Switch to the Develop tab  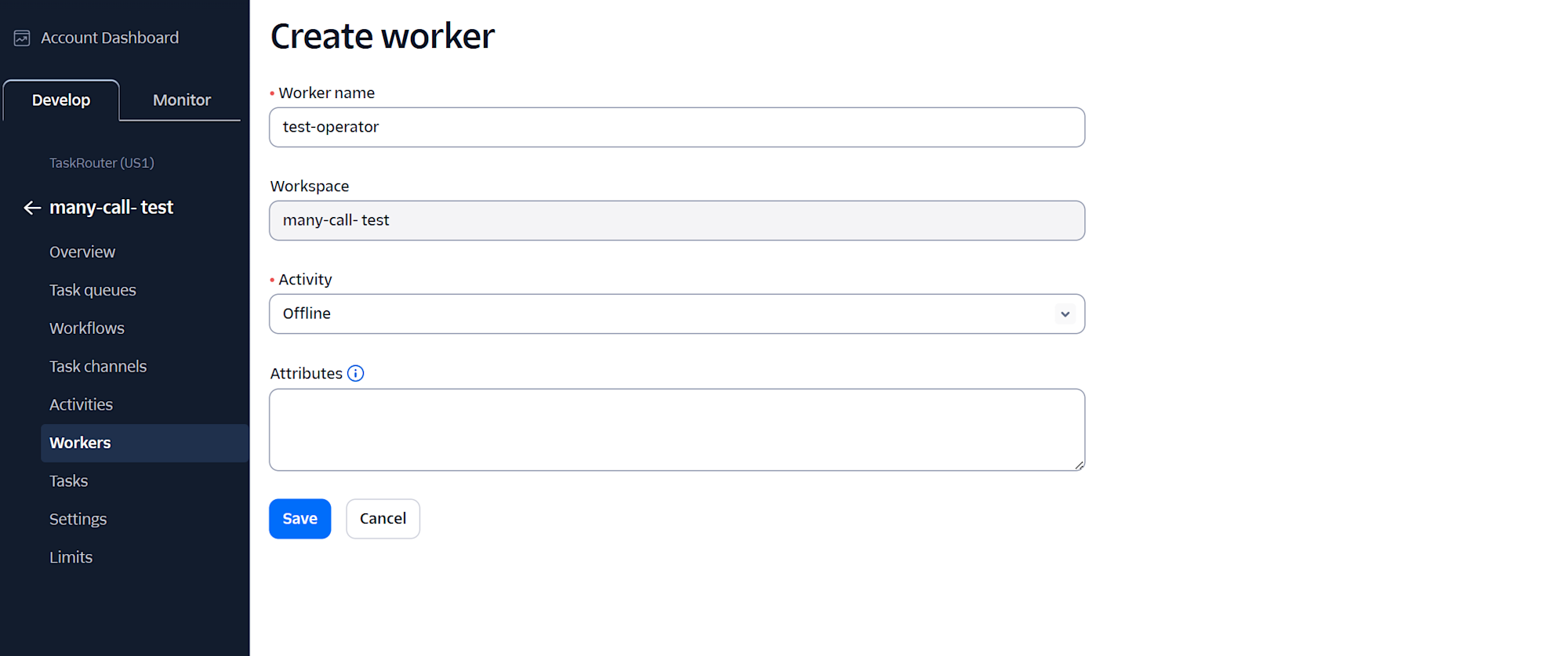61,100
